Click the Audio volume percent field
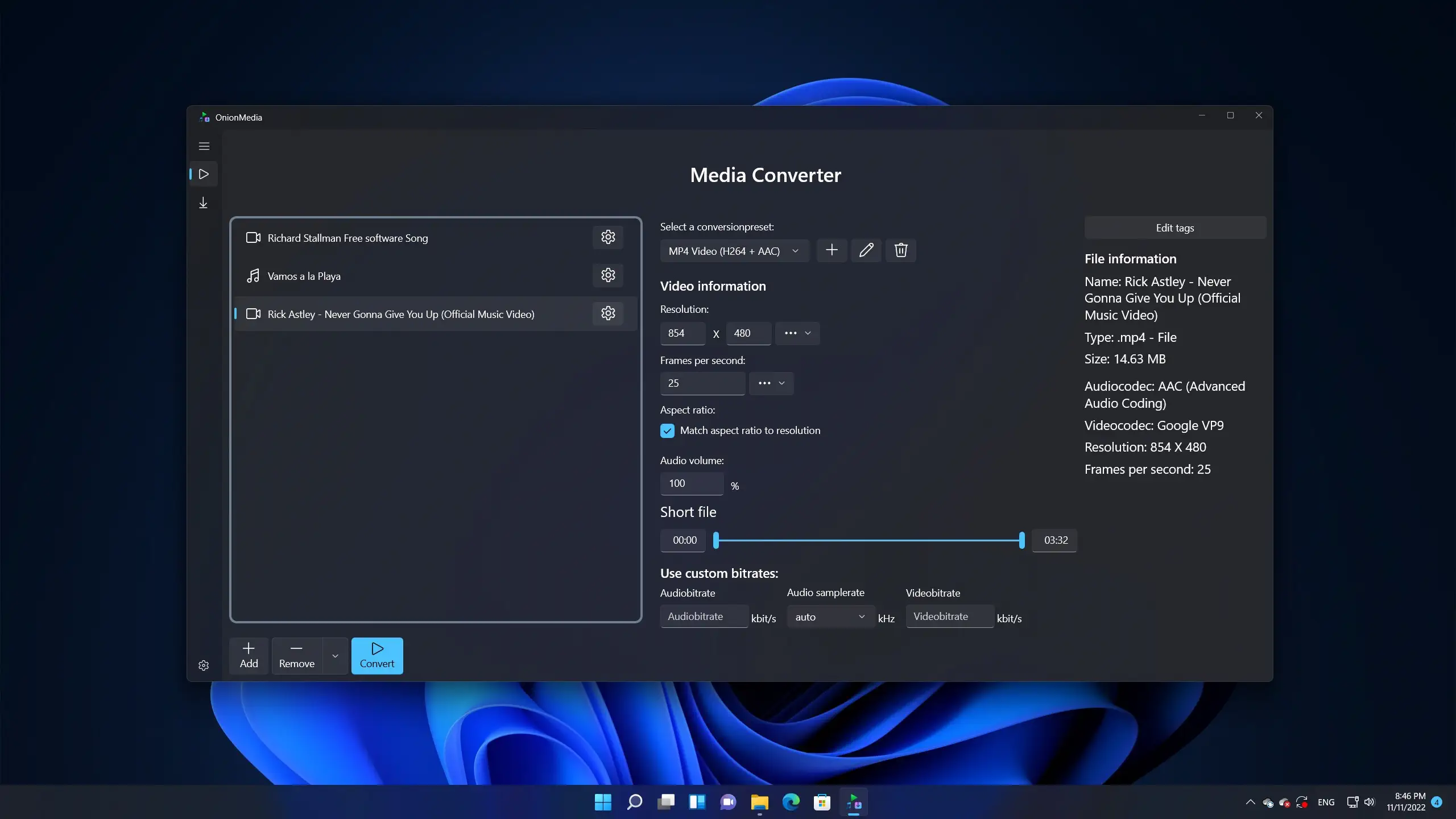Screen dimensions: 1456x819 [692, 483]
